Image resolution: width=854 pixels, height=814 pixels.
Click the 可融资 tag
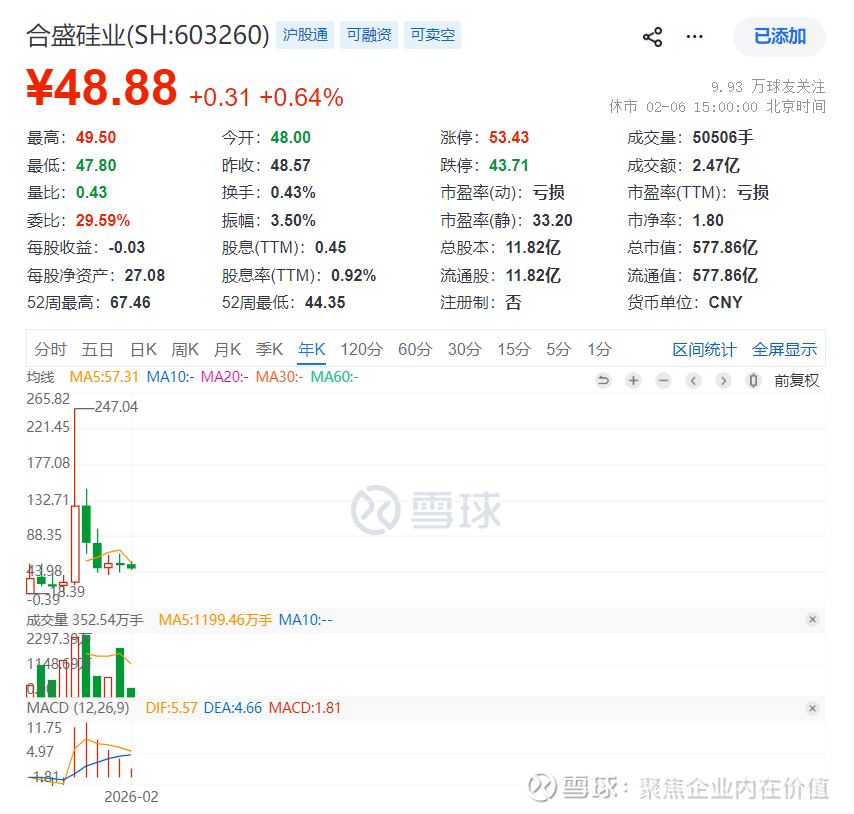[369, 35]
